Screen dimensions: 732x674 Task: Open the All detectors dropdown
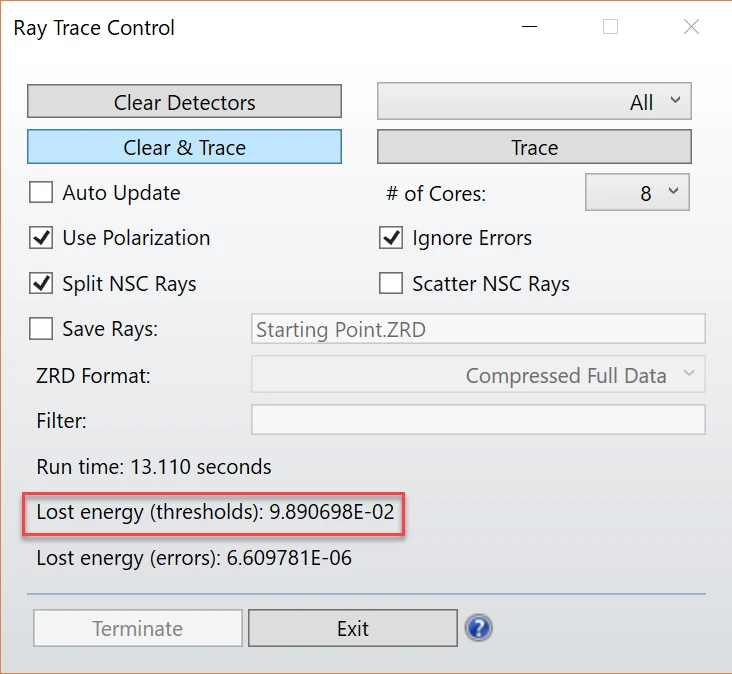point(534,101)
